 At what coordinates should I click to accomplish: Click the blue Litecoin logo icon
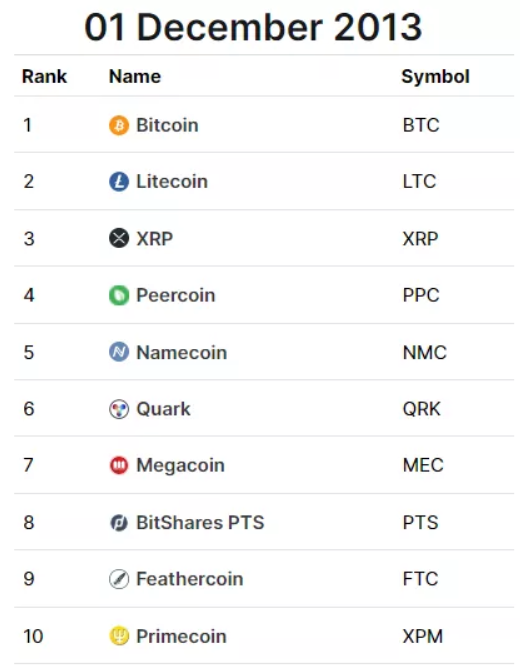click(119, 182)
